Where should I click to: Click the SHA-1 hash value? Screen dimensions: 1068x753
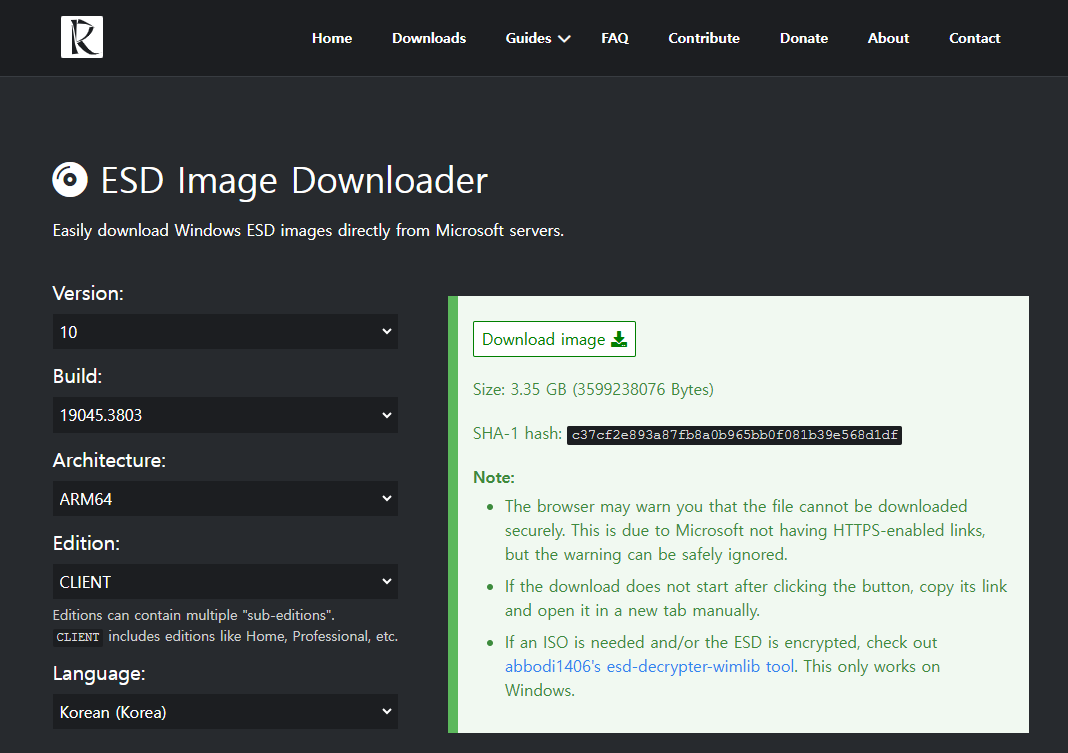click(734, 435)
